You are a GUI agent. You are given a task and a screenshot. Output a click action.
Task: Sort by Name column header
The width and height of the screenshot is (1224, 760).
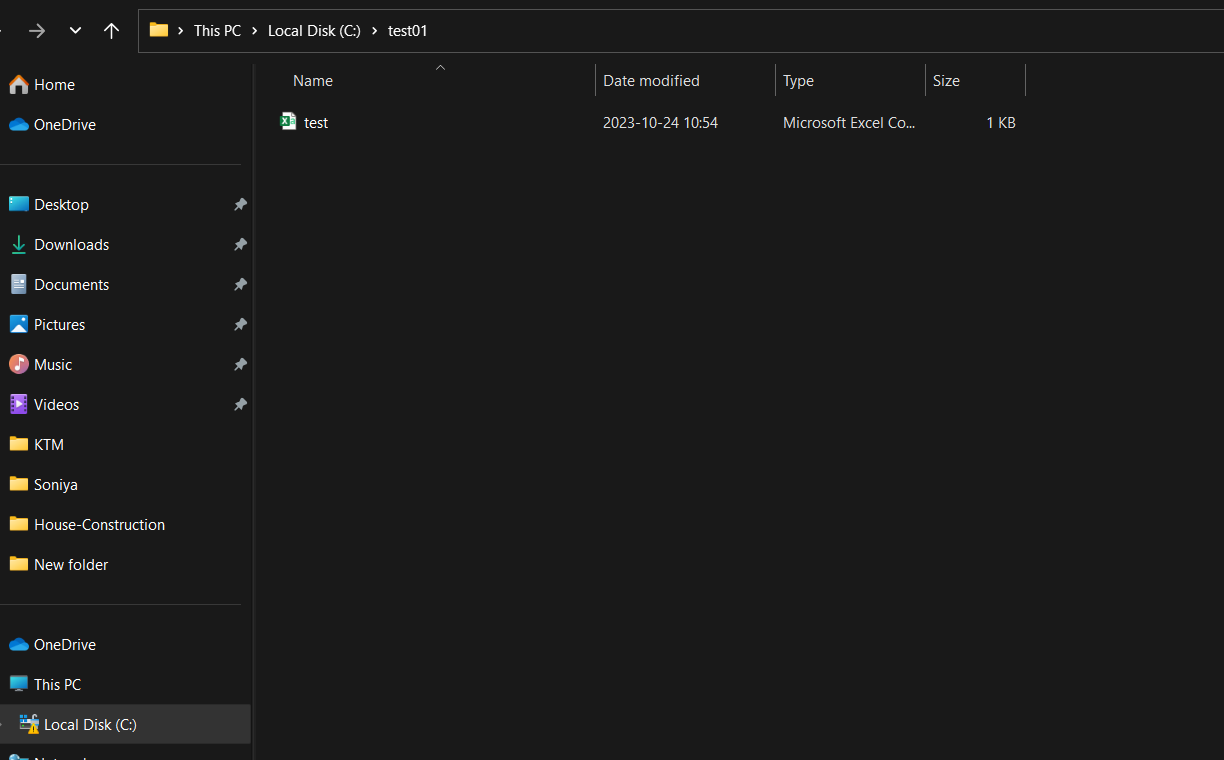click(x=313, y=81)
